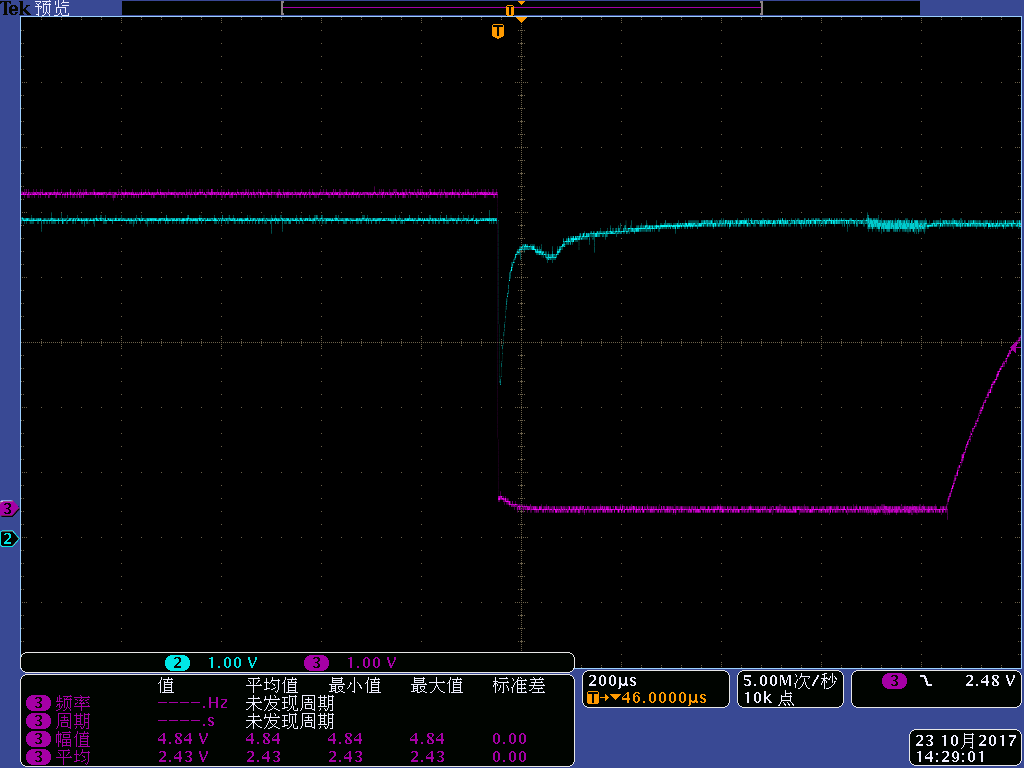1024x768 pixels.
Task: Click the mean value 2.43 V
Action: (183, 756)
